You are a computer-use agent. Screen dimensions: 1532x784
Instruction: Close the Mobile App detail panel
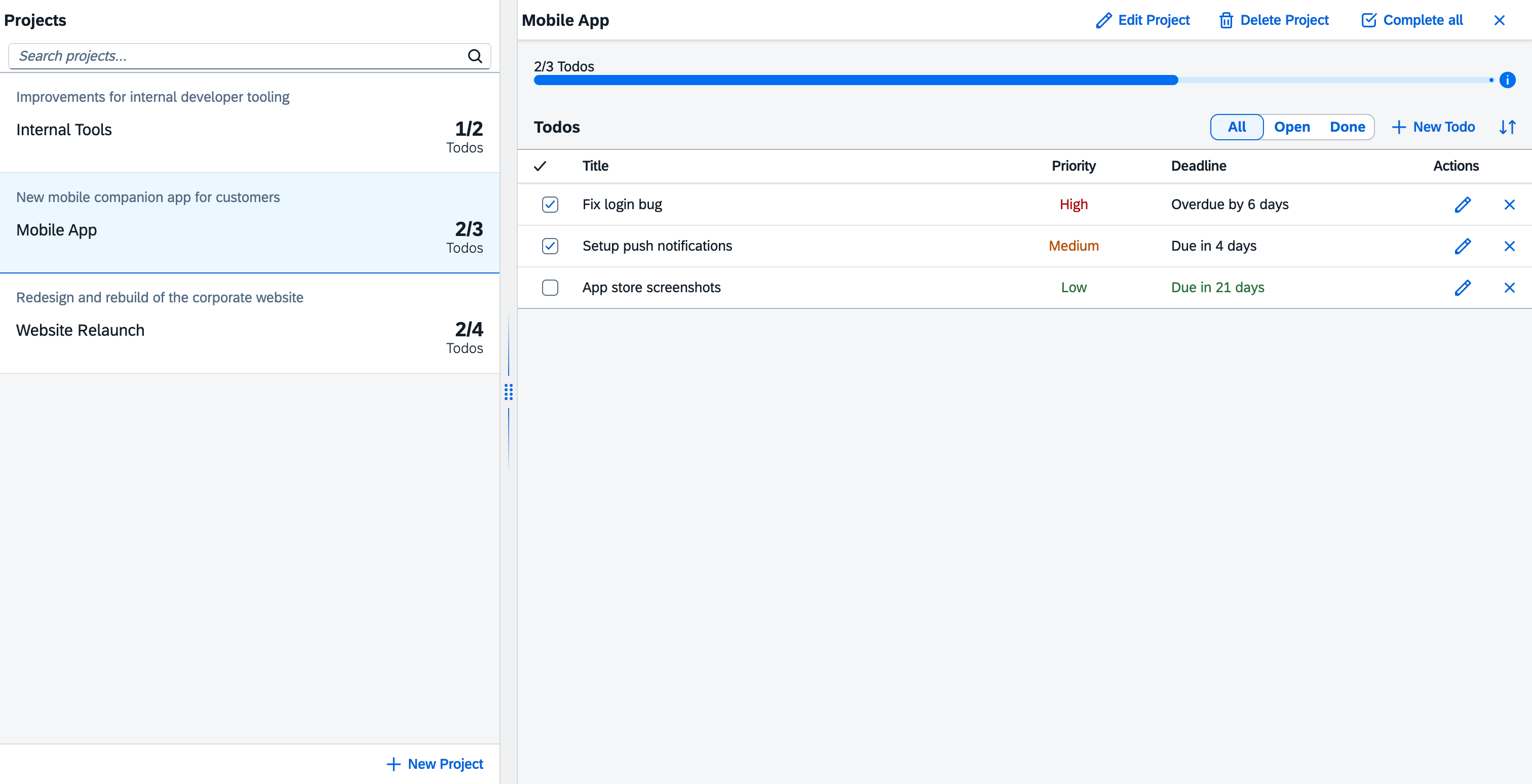point(1499,20)
